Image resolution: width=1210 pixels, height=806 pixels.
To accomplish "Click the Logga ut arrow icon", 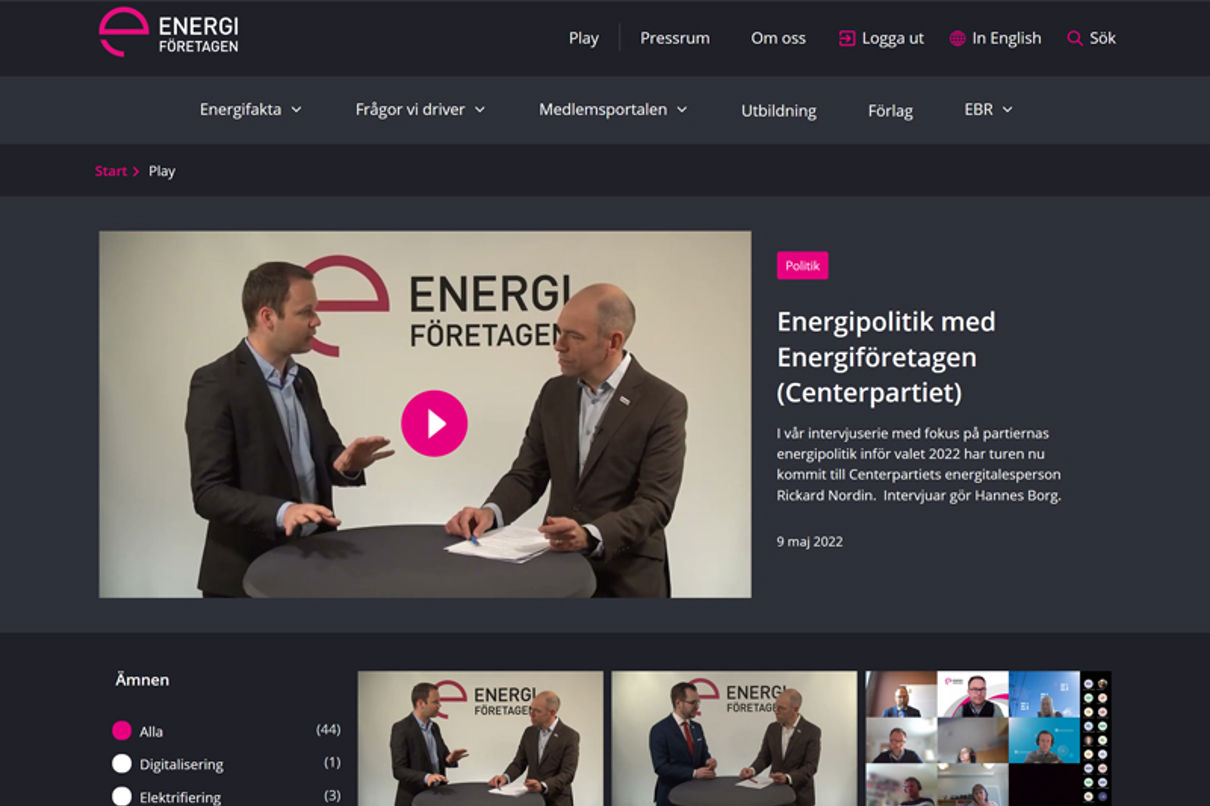I will point(847,38).
